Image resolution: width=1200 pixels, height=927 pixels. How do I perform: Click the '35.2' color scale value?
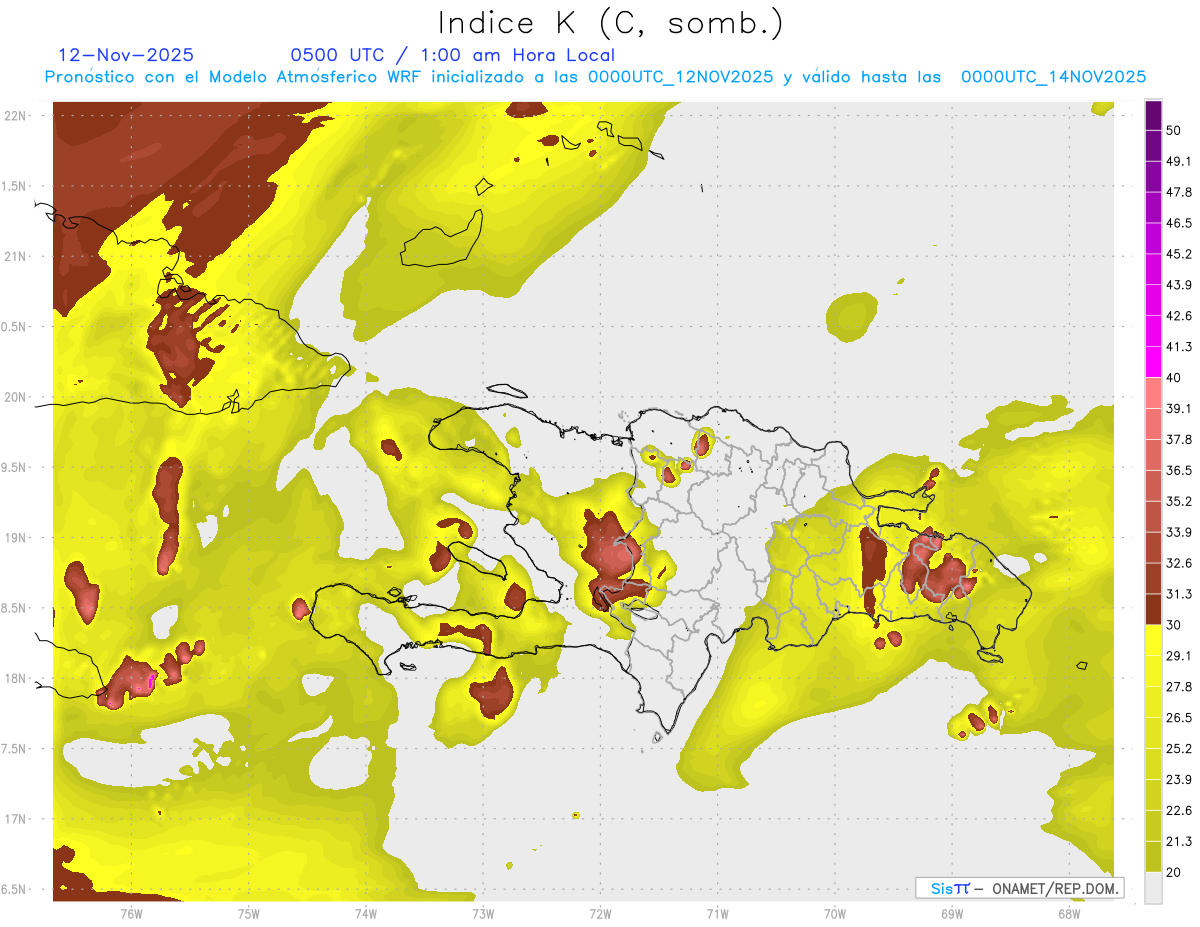[1179, 501]
